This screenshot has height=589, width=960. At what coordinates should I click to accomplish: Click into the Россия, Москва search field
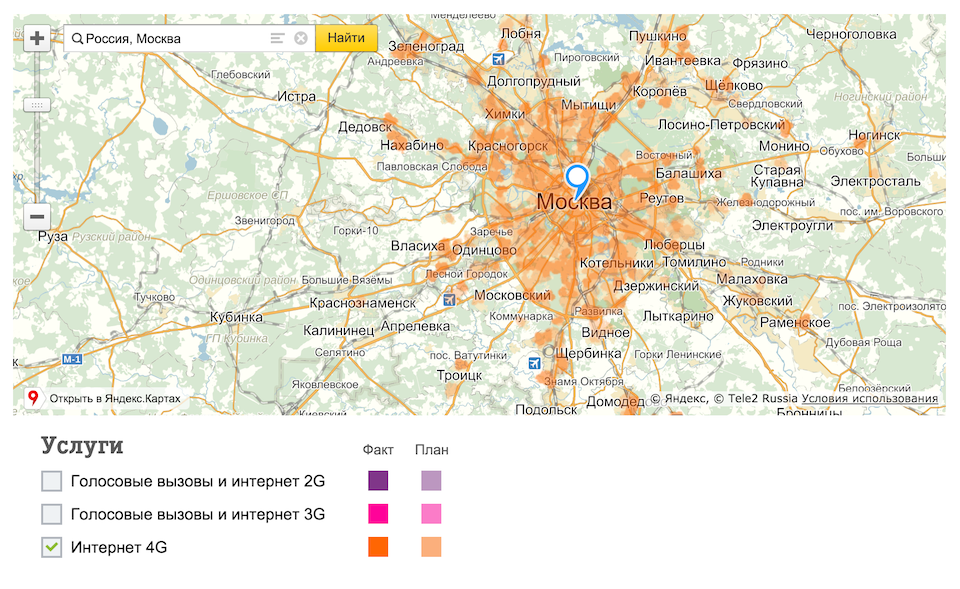tap(174, 39)
